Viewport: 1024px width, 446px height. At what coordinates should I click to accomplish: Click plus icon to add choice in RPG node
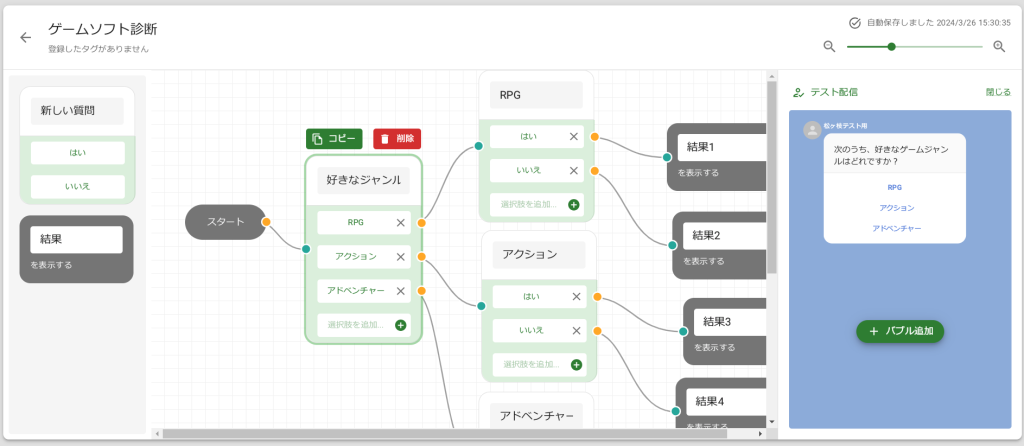tap(574, 204)
